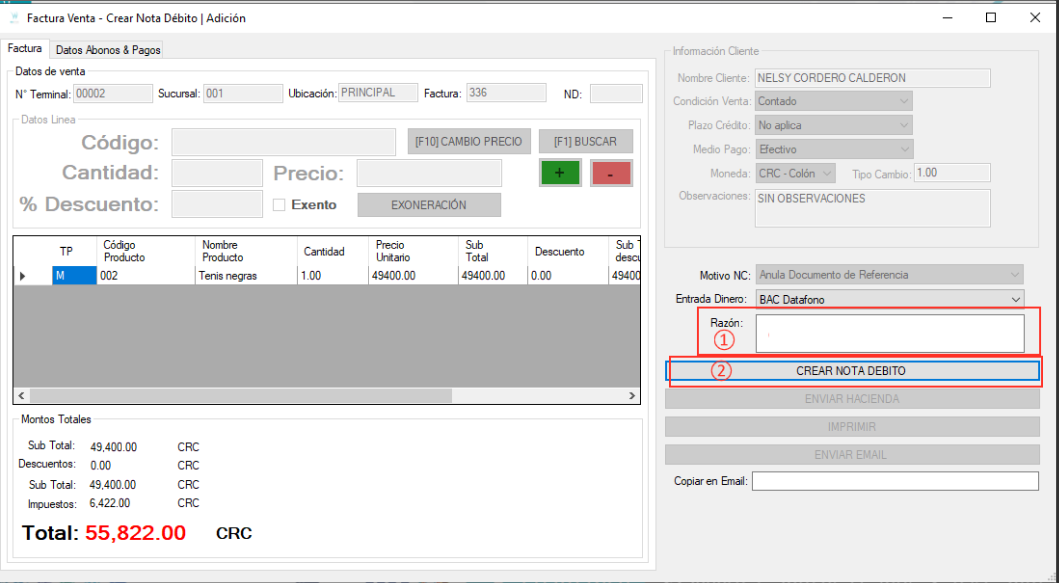1059x583 pixels.
Task: Open the Condición Venta dropdown
Action: pos(833,101)
